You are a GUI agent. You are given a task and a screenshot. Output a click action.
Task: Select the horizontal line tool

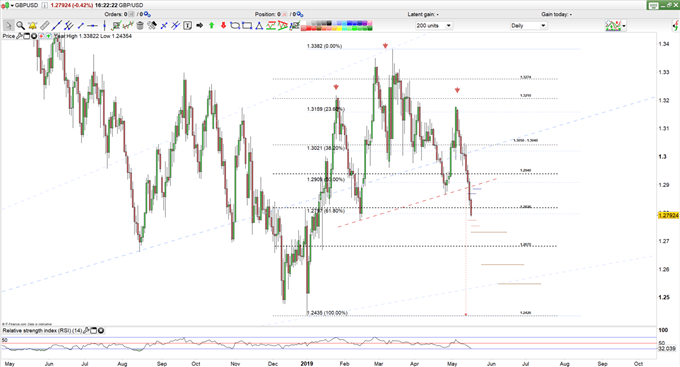92,26
